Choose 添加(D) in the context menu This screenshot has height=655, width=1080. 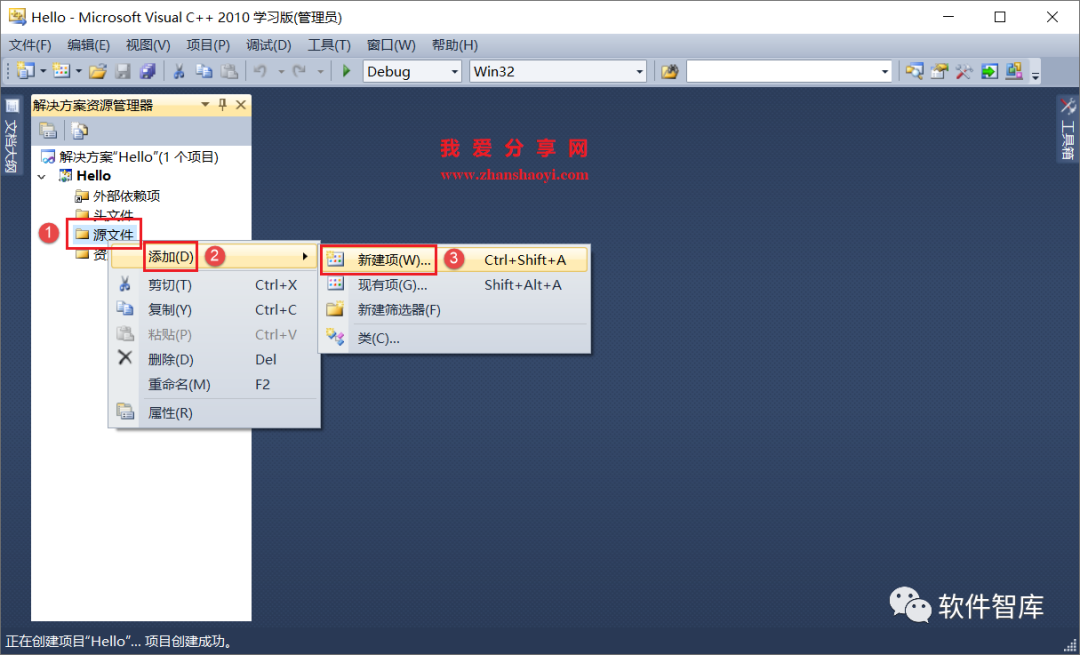(214, 257)
